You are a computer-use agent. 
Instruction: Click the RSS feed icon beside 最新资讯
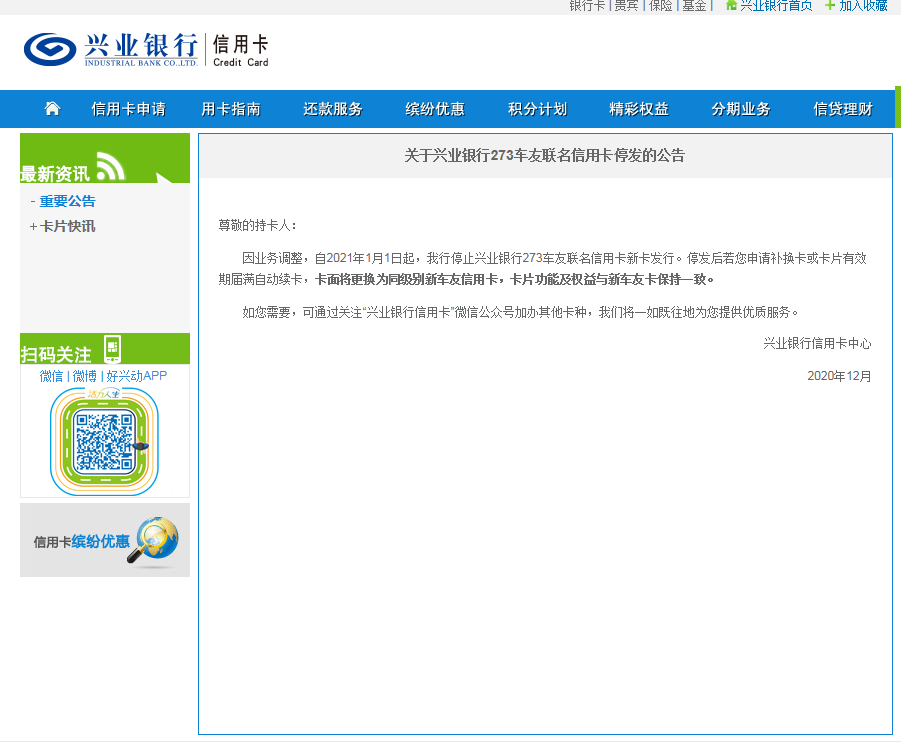tap(110, 167)
